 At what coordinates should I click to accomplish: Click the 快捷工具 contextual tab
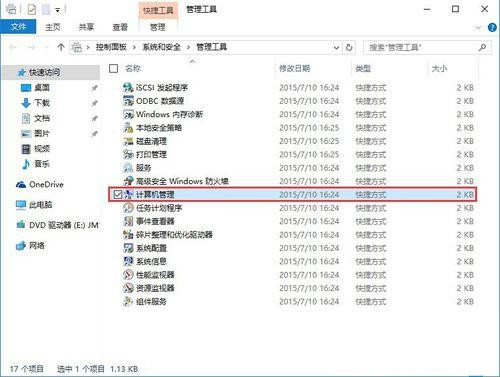[x=159, y=10]
